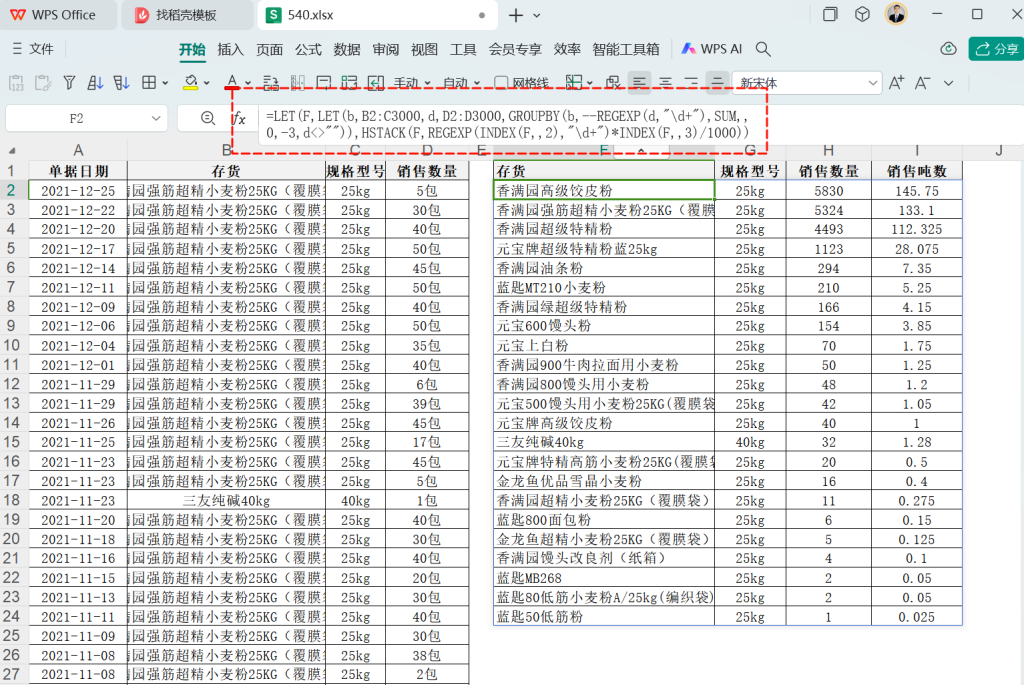Click the cube icon in title bar
The height and width of the screenshot is (685, 1024).
tap(862, 14)
